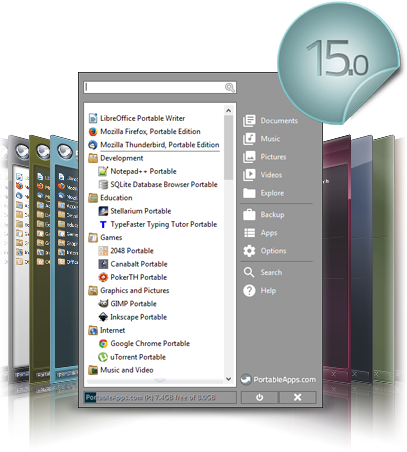Click Apps label text
407x452 pixels.
269,233
